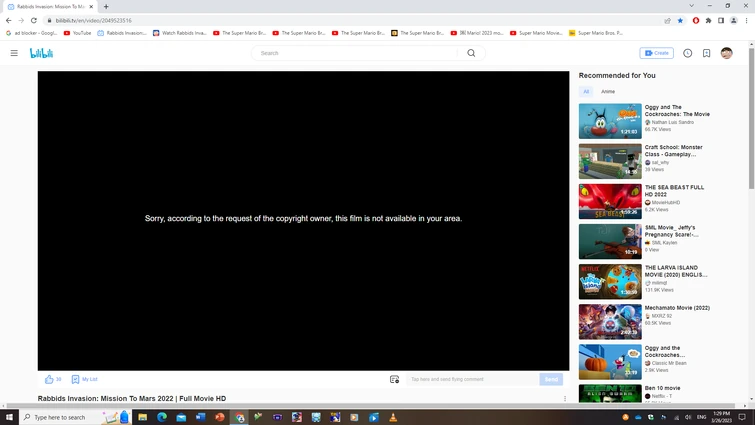Click the video title Rabbids Invasion: Mission To Mars
Viewport: 755px width, 425px height.
point(132,399)
